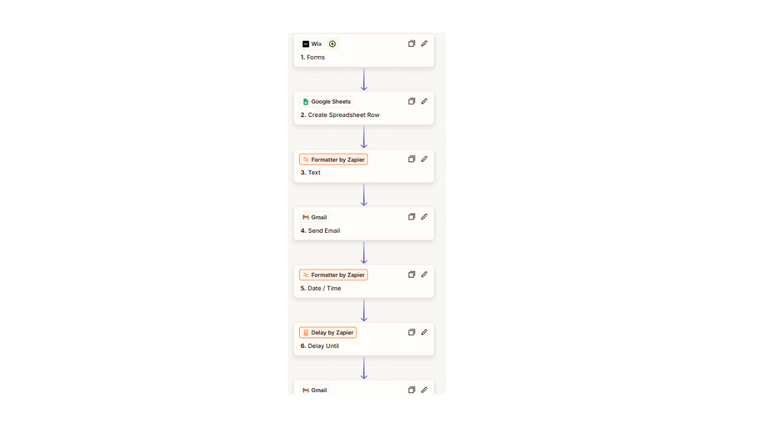Select the Create Spreadsheet Row step title
This screenshot has width=760, height=427.
coord(343,115)
